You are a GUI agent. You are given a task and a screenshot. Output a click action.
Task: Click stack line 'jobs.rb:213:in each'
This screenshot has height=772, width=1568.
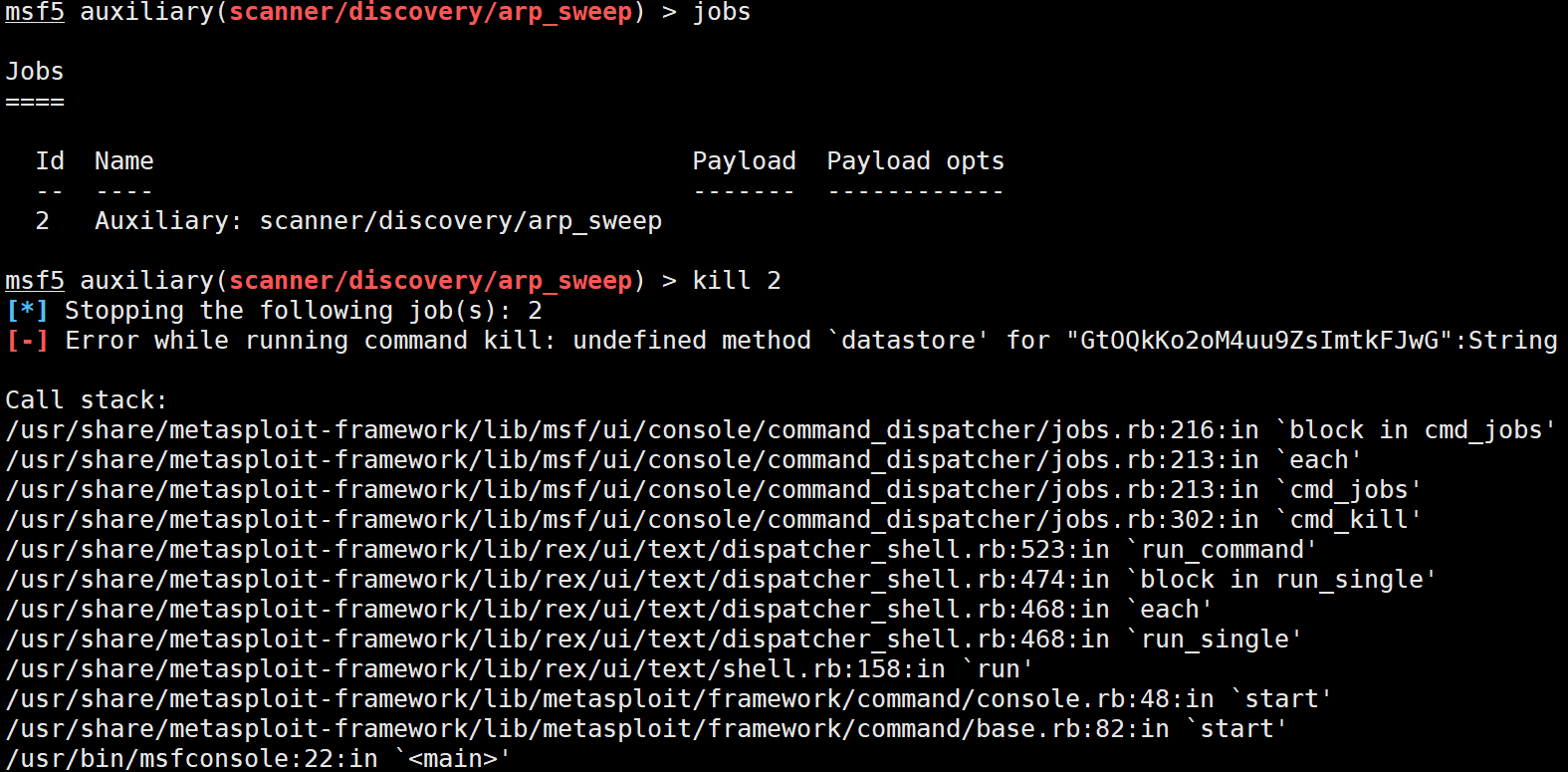[x=683, y=460]
